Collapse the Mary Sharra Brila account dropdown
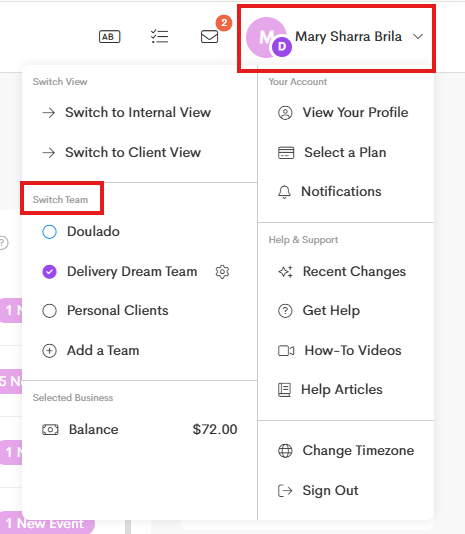The image size is (465, 534). pyautogui.click(x=336, y=37)
